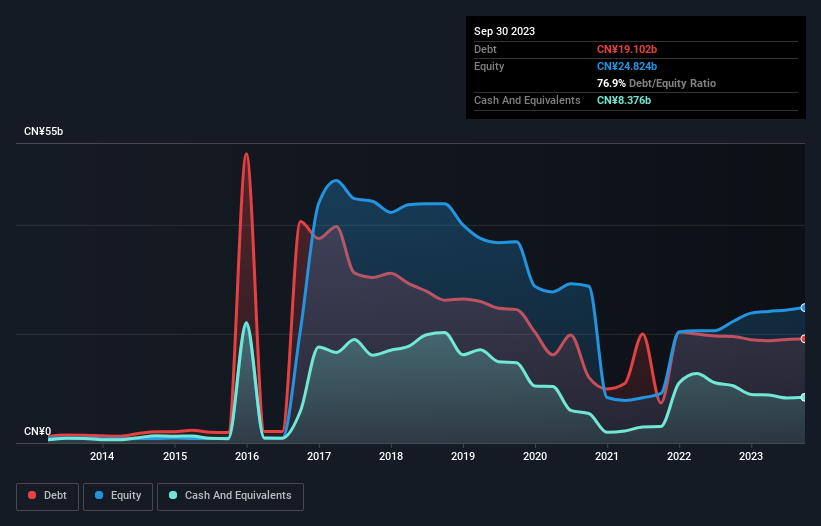The image size is (821, 526).
Task: Toggle the Equity series legend button
Action: [118, 496]
